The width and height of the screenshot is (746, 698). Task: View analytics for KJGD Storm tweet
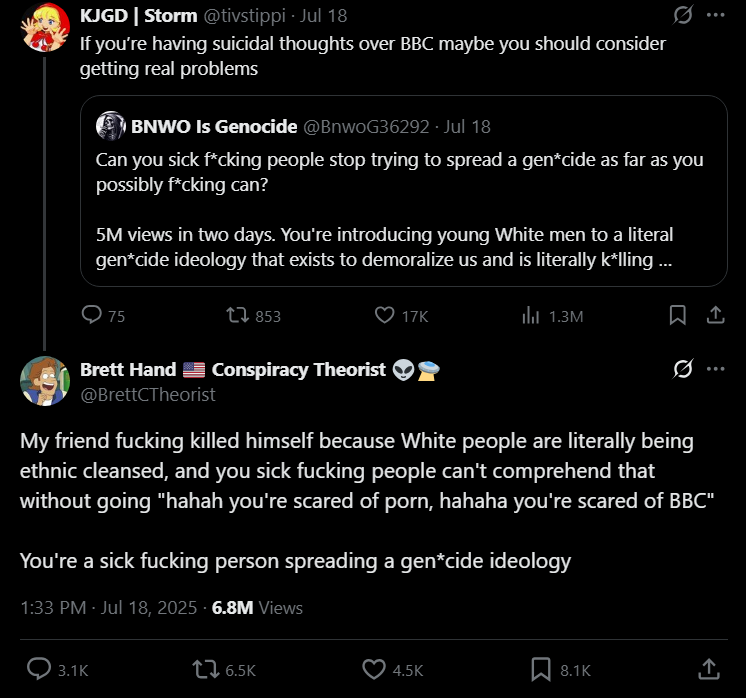(x=531, y=315)
